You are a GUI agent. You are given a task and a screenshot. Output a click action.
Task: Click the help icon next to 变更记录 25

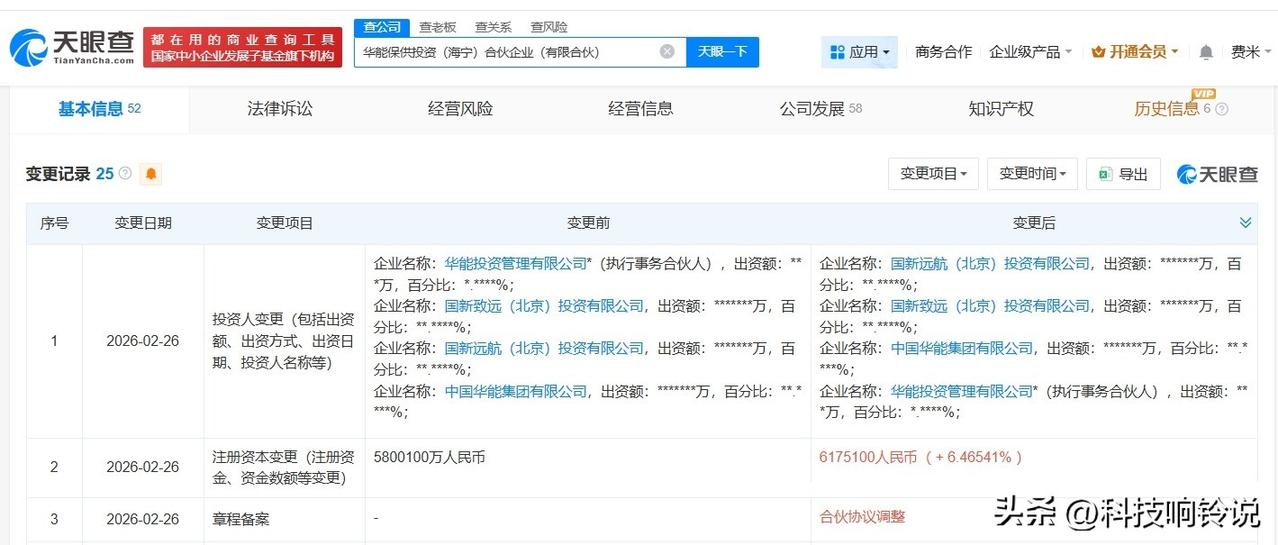tap(125, 173)
